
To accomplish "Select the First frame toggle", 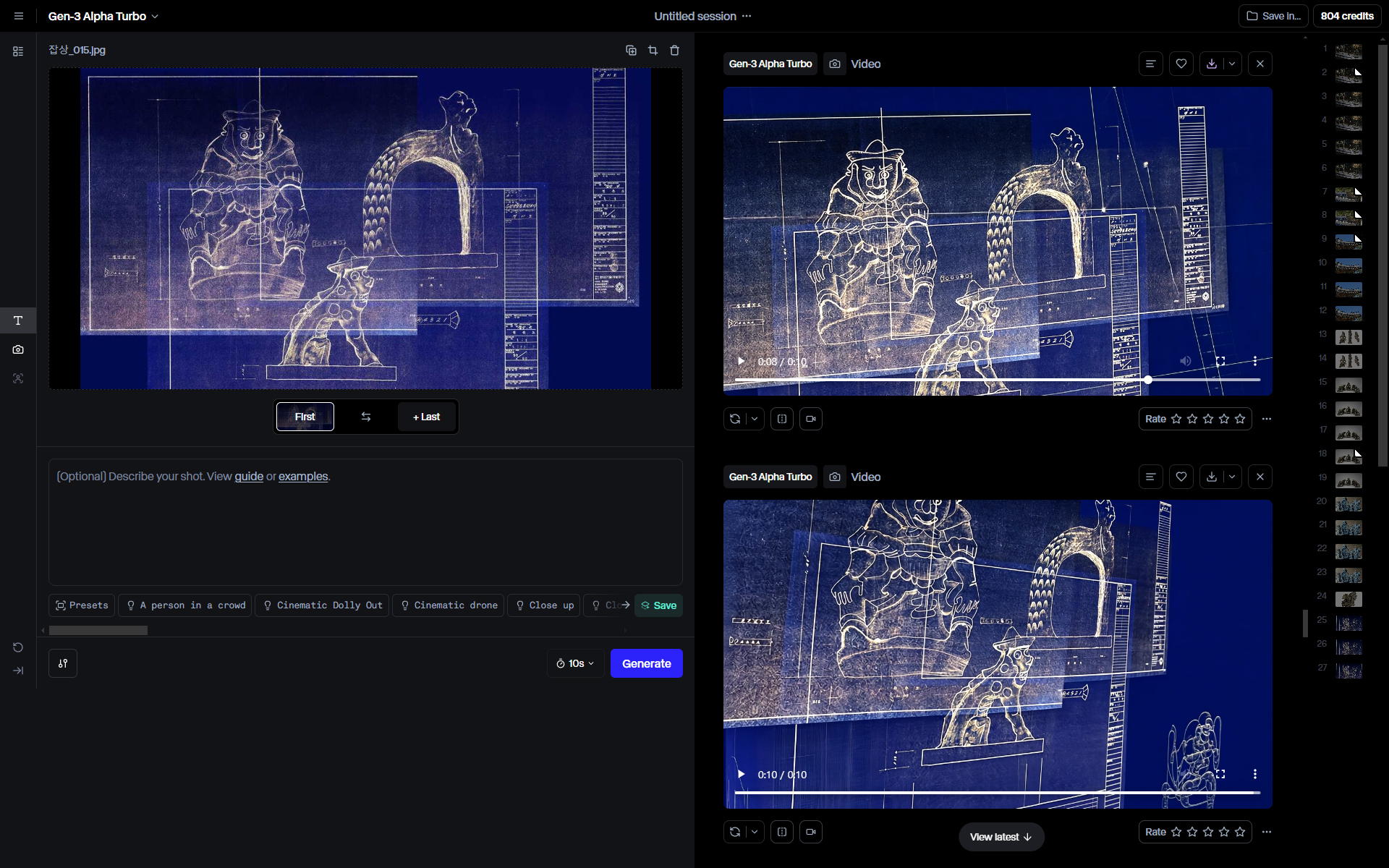I will (x=305, y=417).
